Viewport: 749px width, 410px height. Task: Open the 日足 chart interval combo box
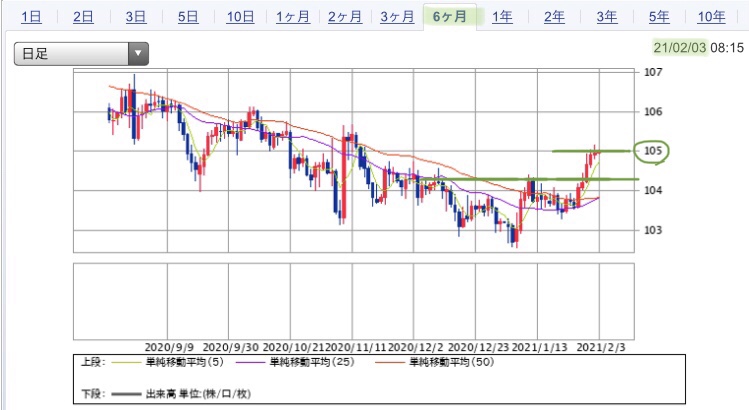coord(81,54)
